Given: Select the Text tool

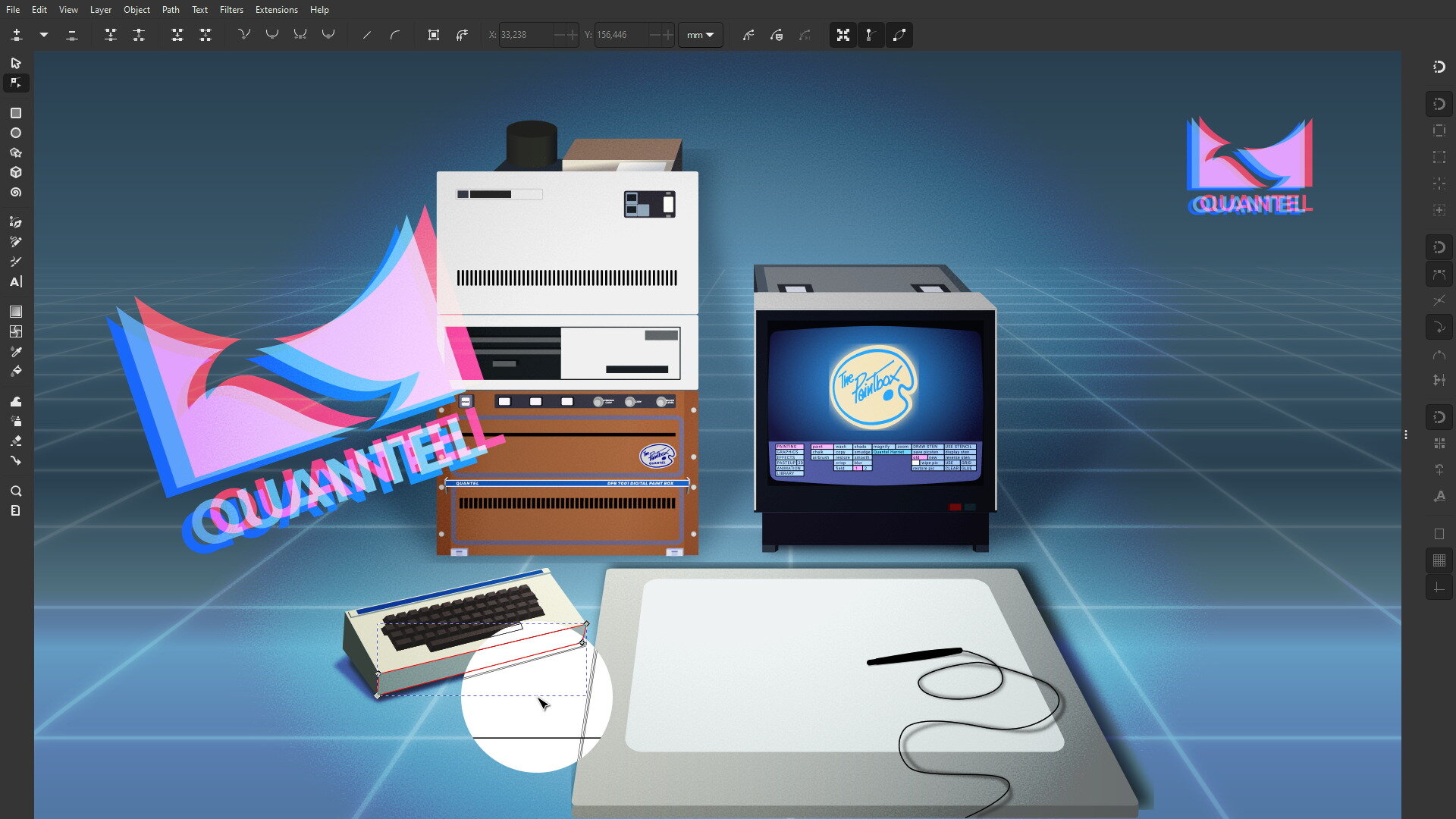Looking at the screenshot, I should [x=16, y=282].
